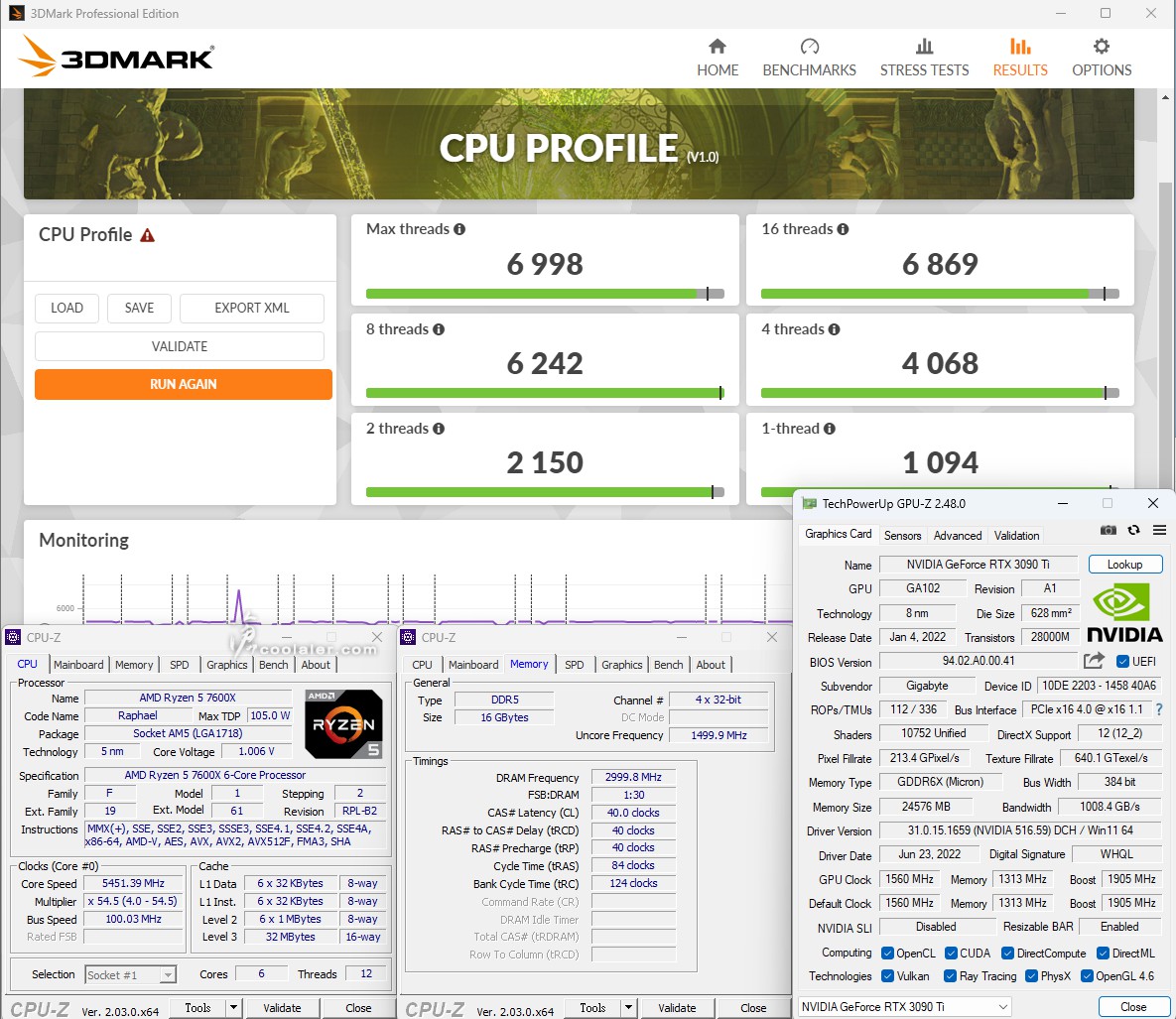The width and height of the screenshot is (1176, 1019).
Task: Open the Stress Tests bar-chart icon
Action: tap(924, 47)
